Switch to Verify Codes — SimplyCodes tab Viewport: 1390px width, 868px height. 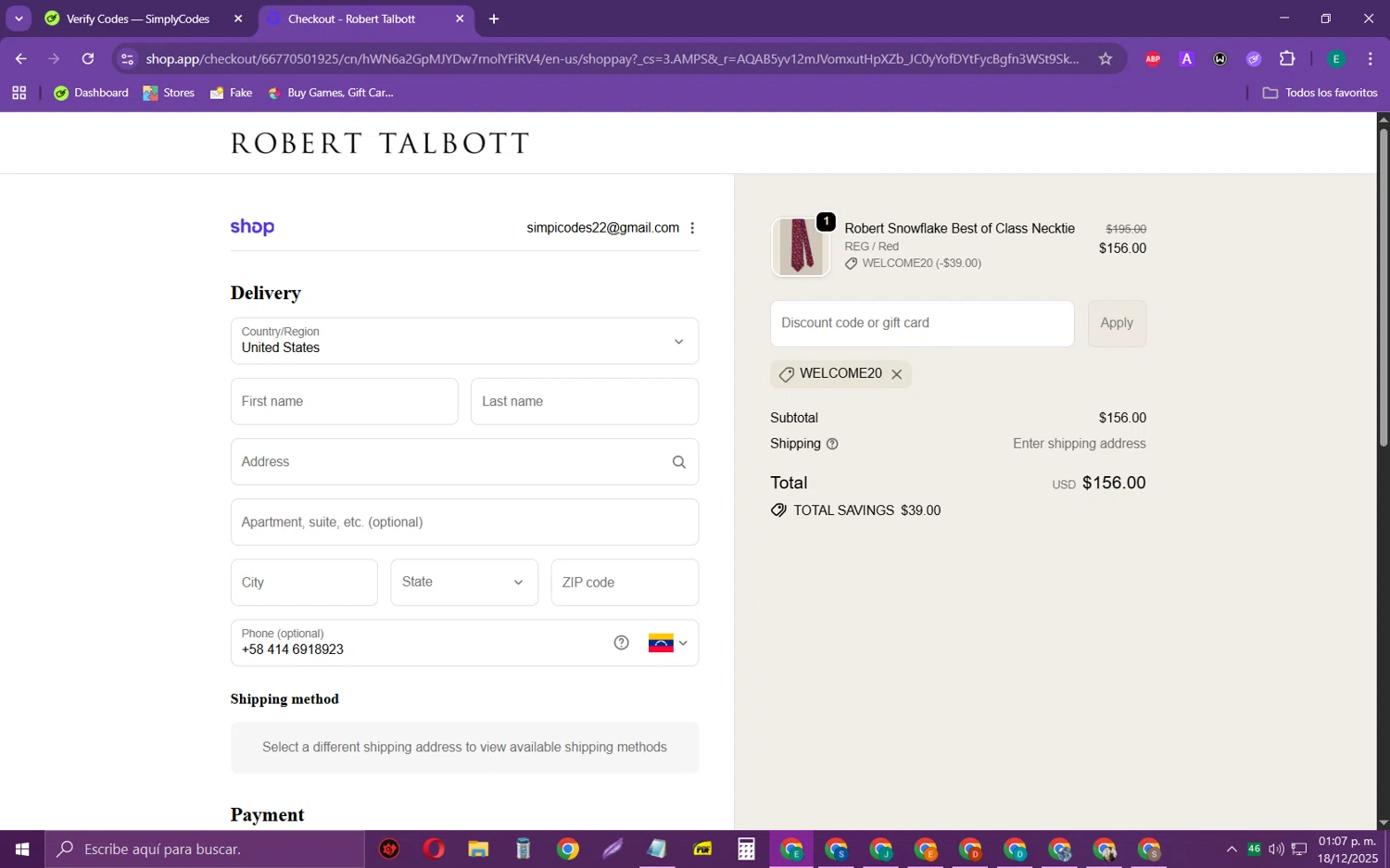click(x=138, y=19)
